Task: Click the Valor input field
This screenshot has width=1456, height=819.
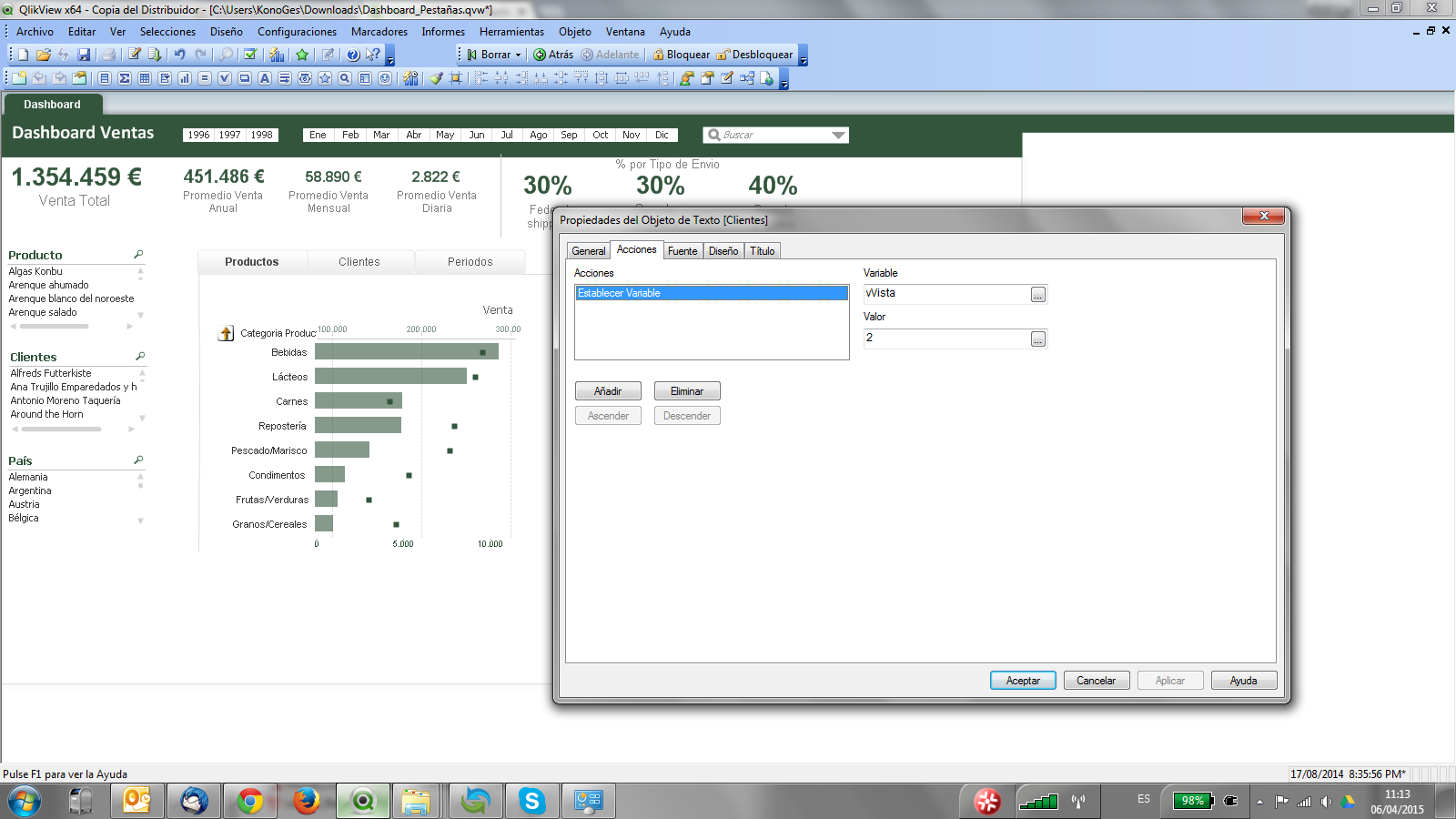Action: [945, 339]
